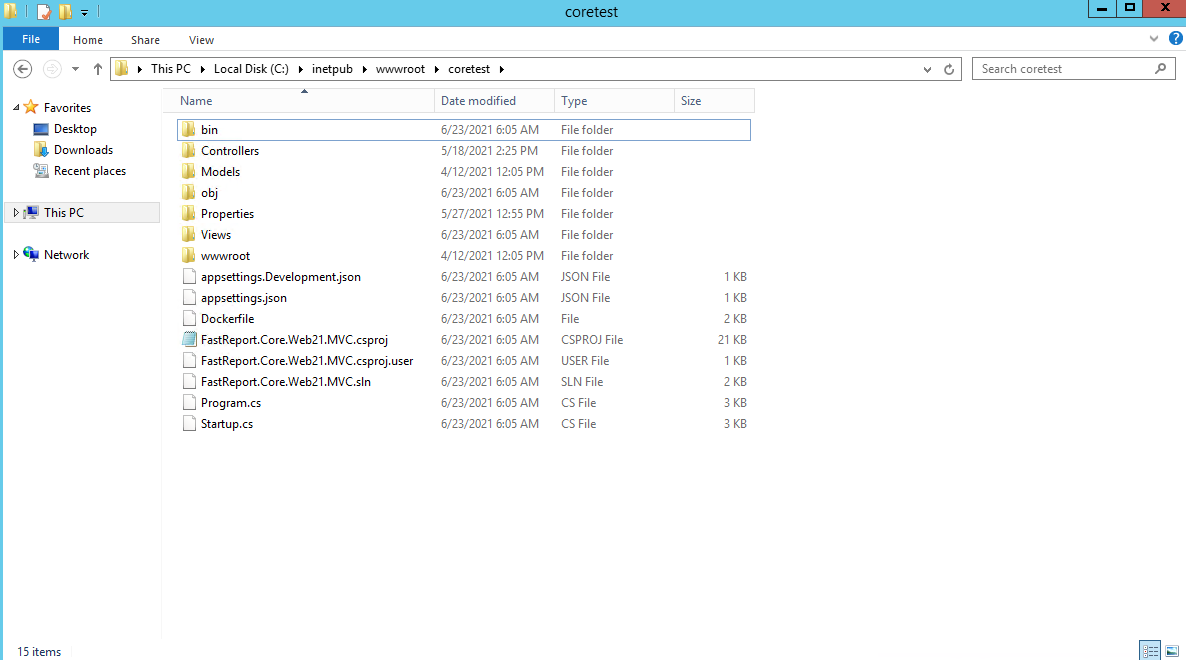The image size is (1186, 660).
Task: Click the Properties icon in quick access toolbar
Action: click(x=43, y=12)
